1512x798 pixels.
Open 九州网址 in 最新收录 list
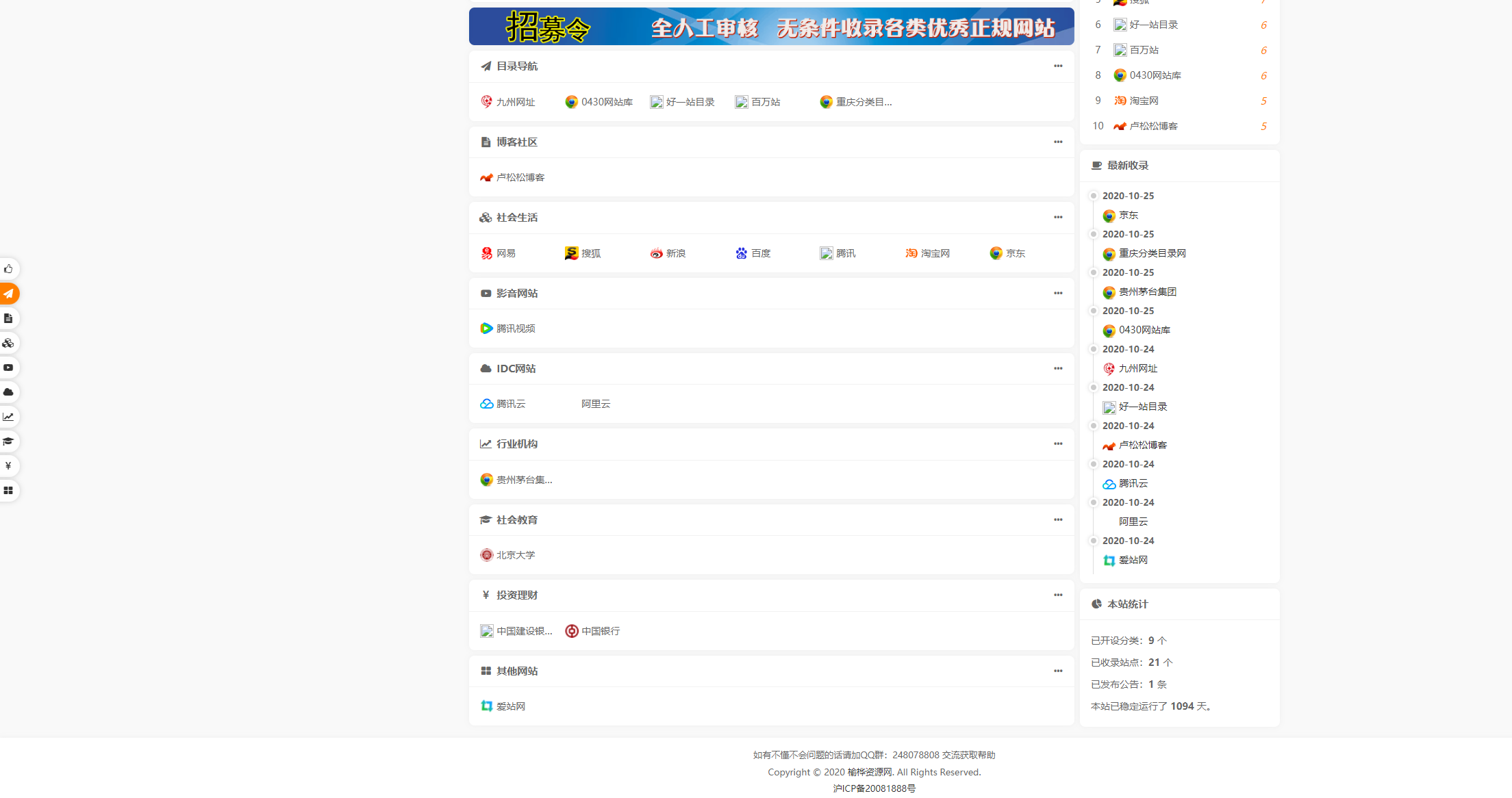tap(1130, 368)
